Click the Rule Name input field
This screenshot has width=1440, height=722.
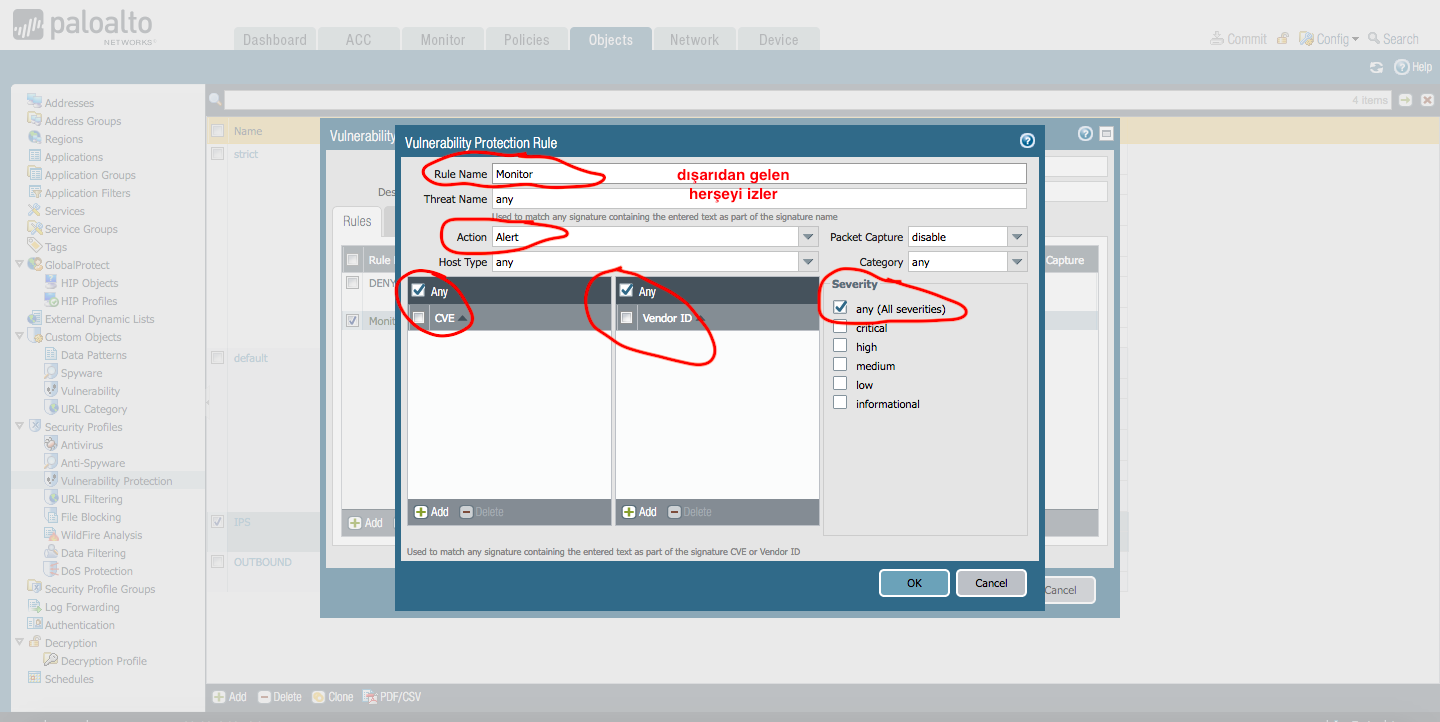point(758,174)
